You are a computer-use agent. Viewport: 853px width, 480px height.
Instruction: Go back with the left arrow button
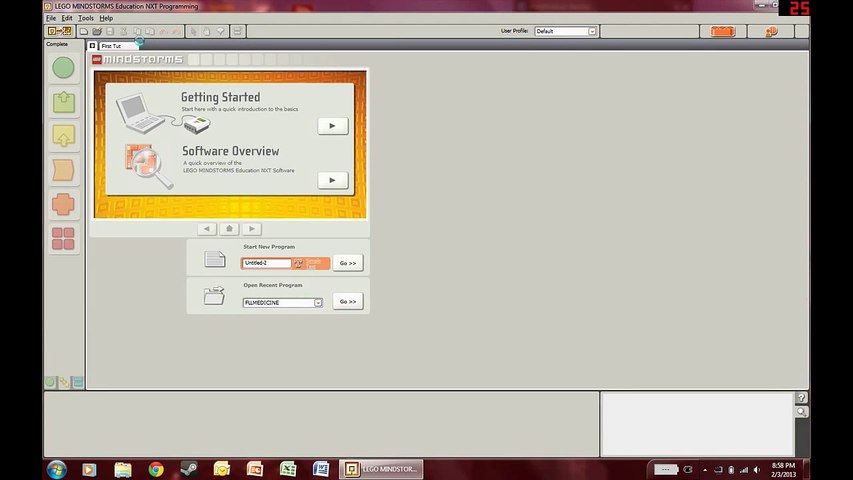(x=207, y=229)
